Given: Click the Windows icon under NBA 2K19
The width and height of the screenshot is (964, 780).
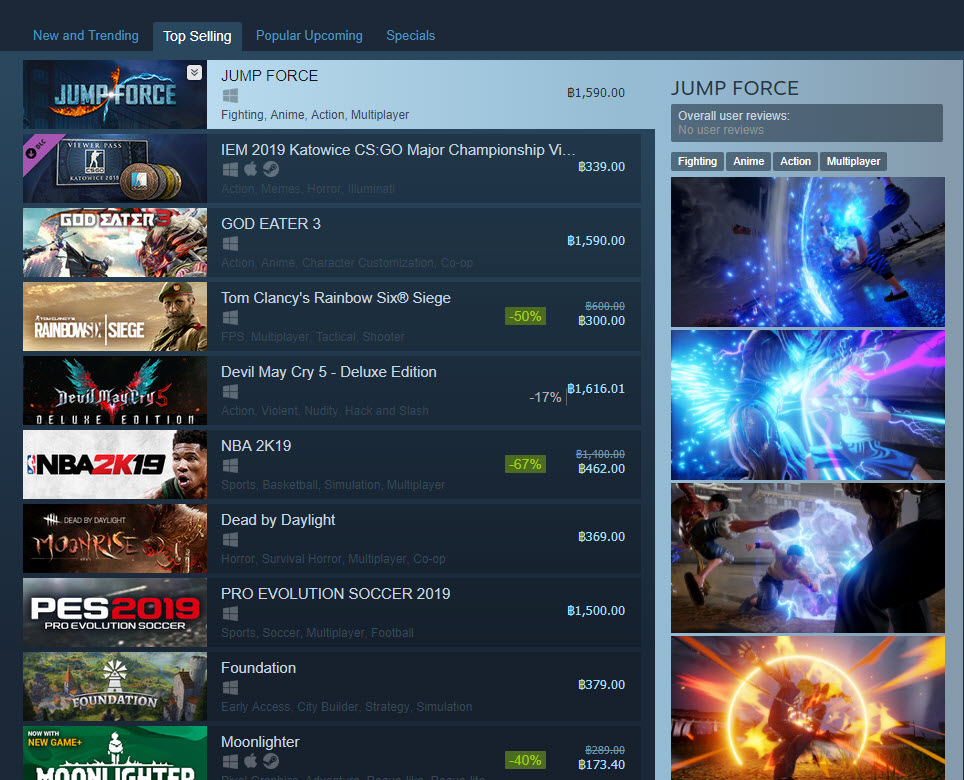Looking at the screenshot, I should point(230,465).
